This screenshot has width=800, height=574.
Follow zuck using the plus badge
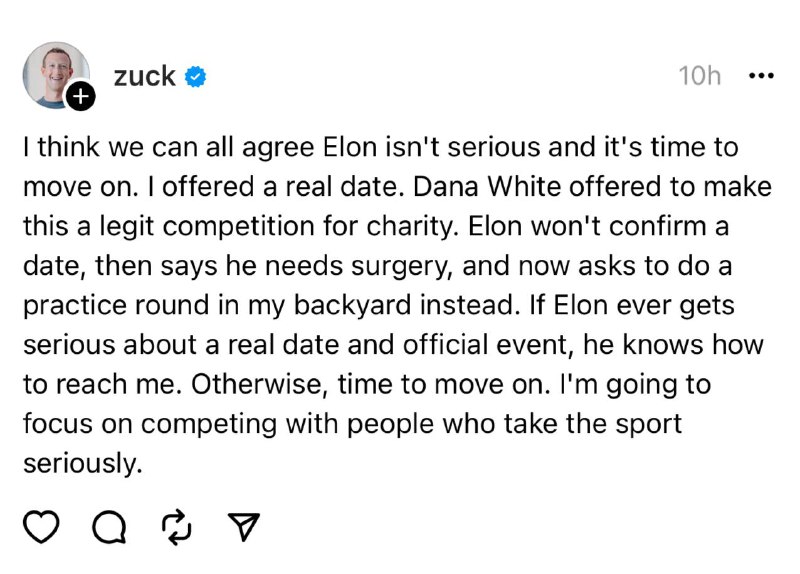pyautogui.click(x=83, y=96)
